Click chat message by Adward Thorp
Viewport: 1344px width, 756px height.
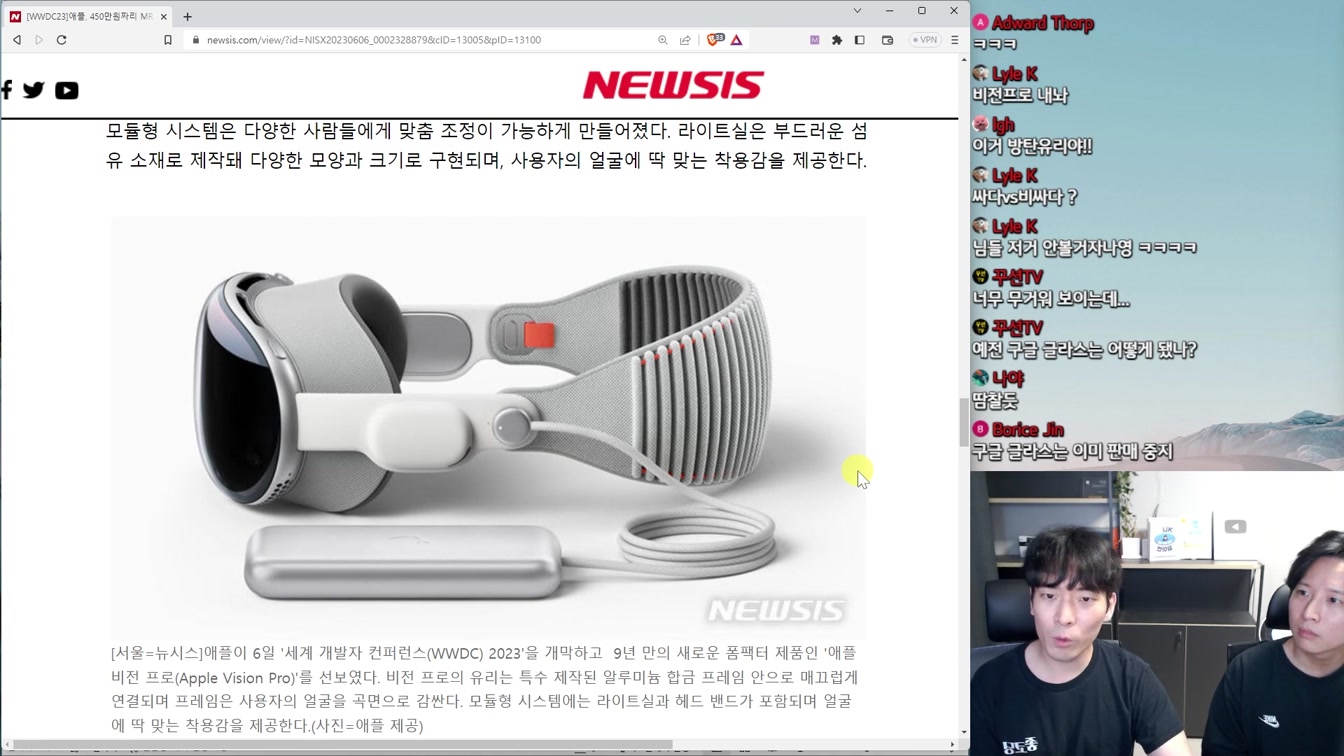click(995, 45)
